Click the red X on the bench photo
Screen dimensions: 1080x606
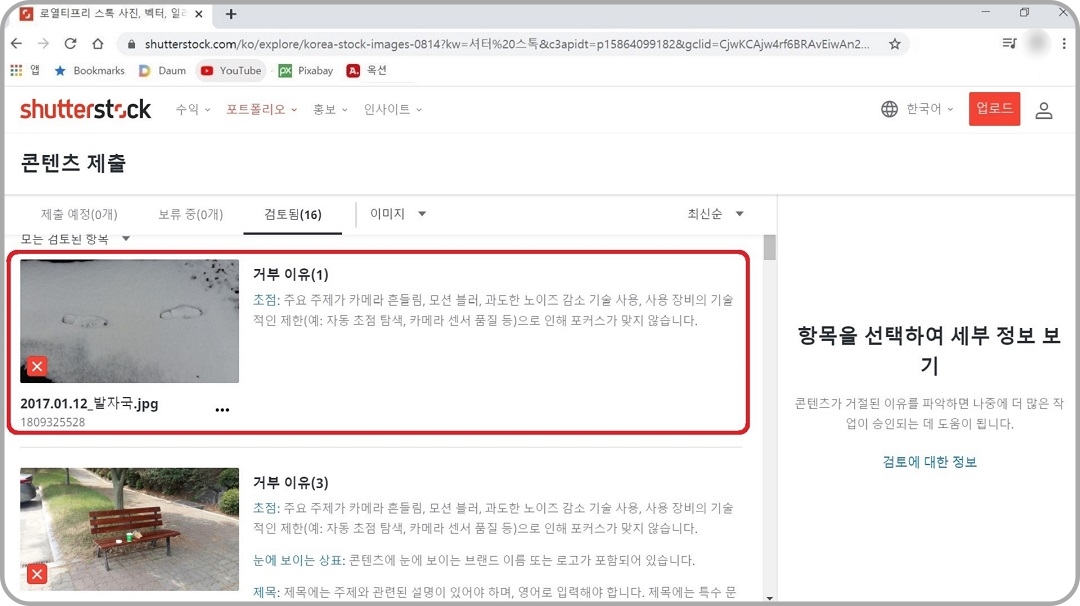point(37,574)
